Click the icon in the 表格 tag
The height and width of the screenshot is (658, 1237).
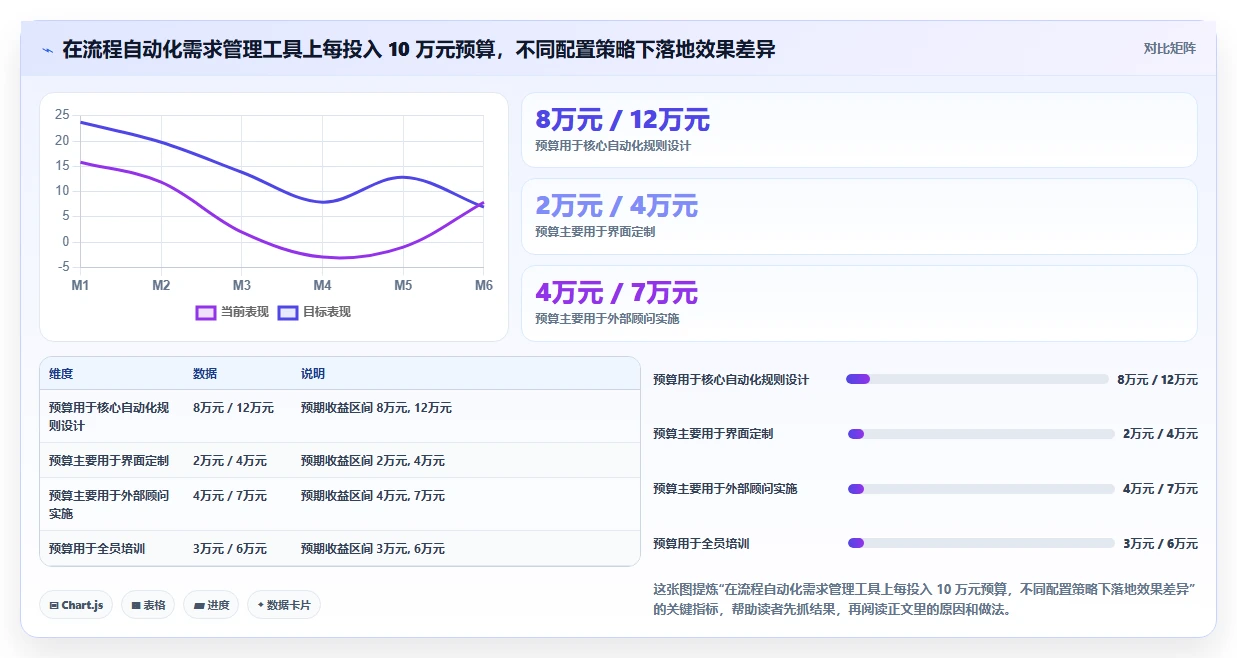[135, 605]
